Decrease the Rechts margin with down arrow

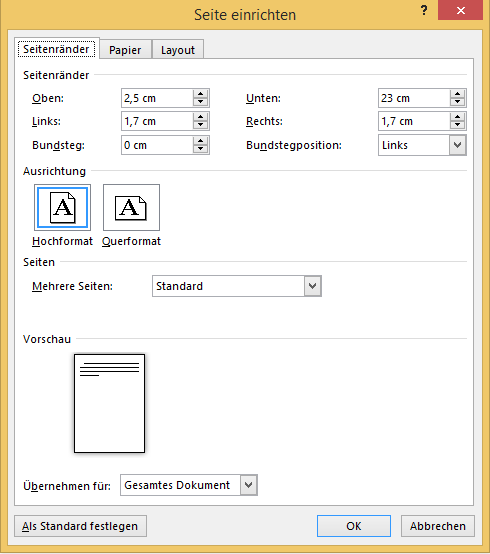coord(457,125)
